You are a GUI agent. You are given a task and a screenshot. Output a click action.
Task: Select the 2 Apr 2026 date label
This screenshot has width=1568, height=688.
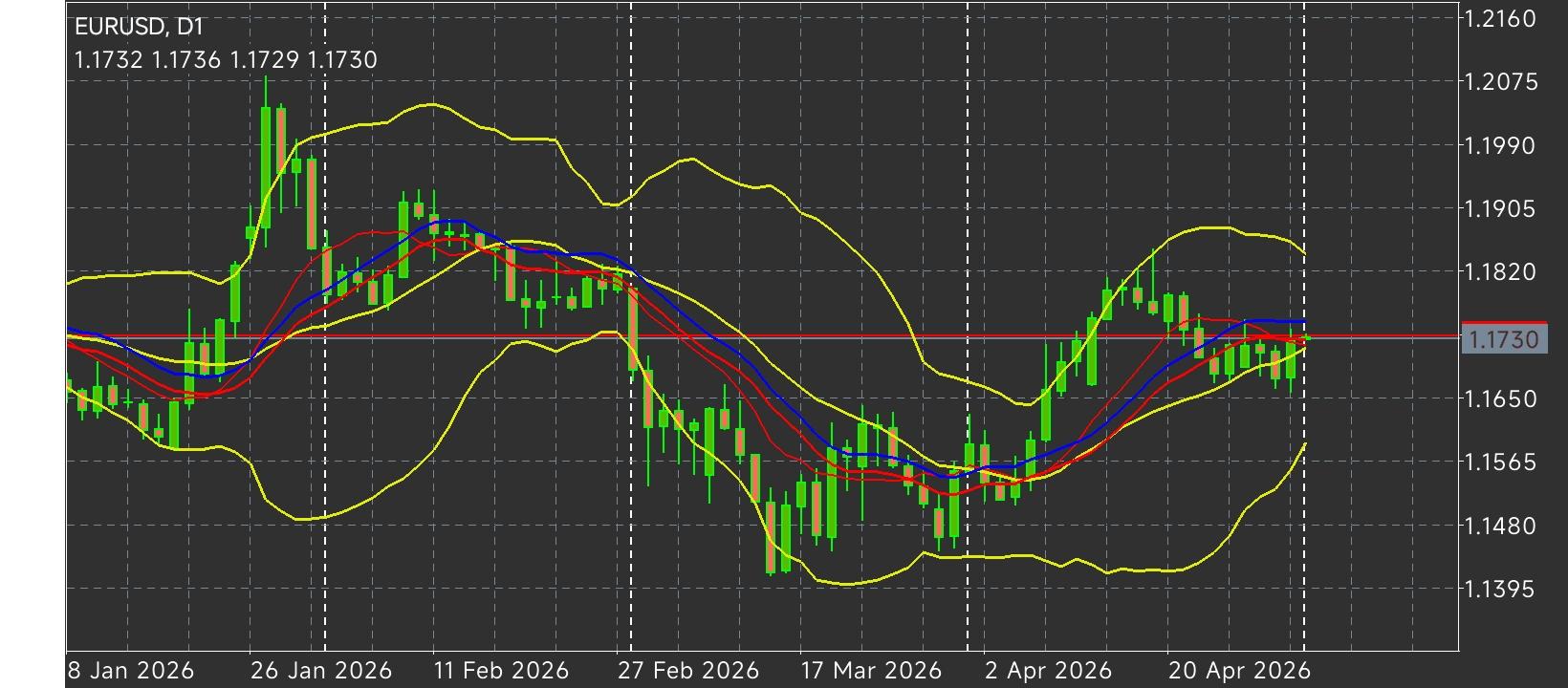pos(1049,670)
